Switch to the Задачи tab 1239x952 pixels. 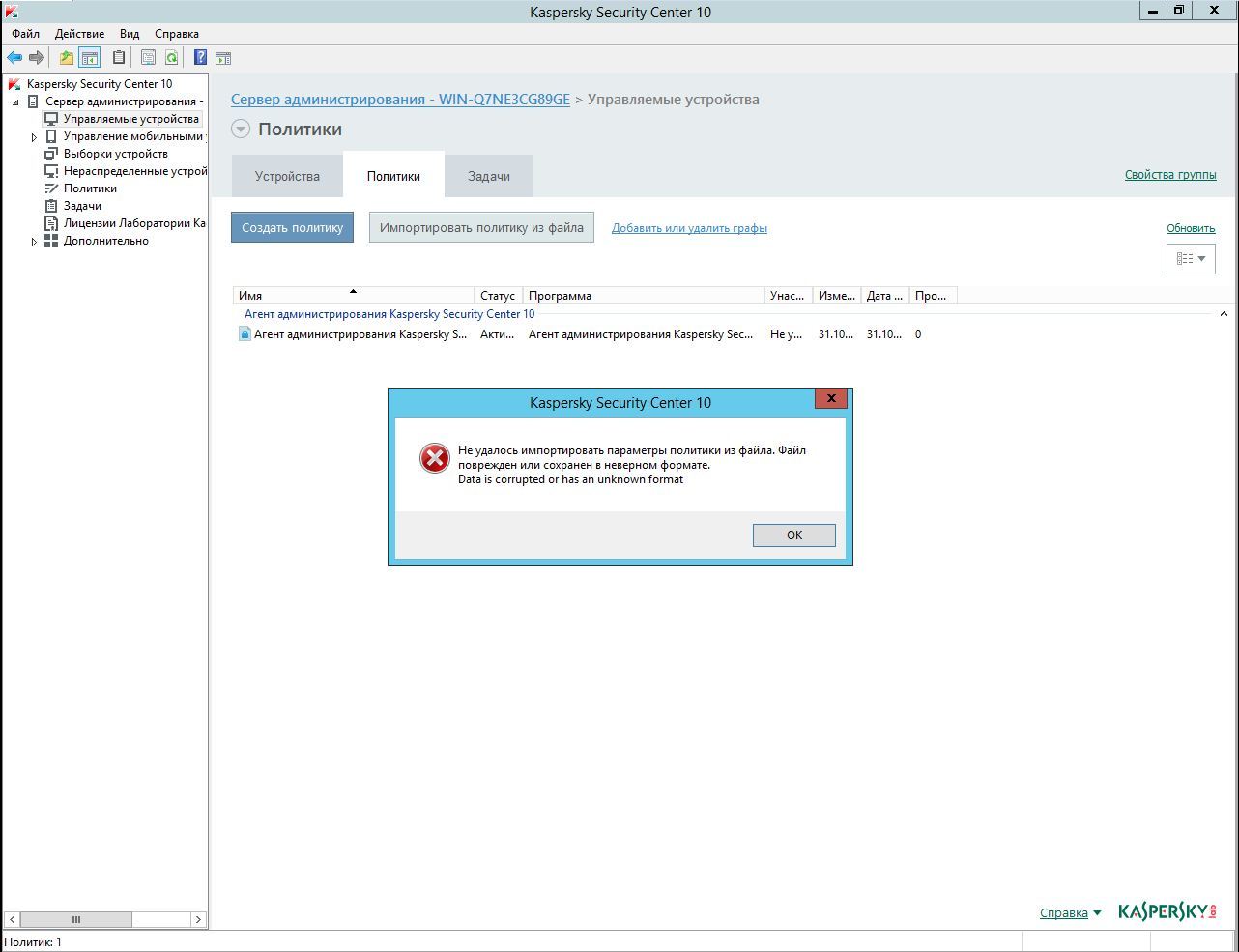click(x=489, y=176)
